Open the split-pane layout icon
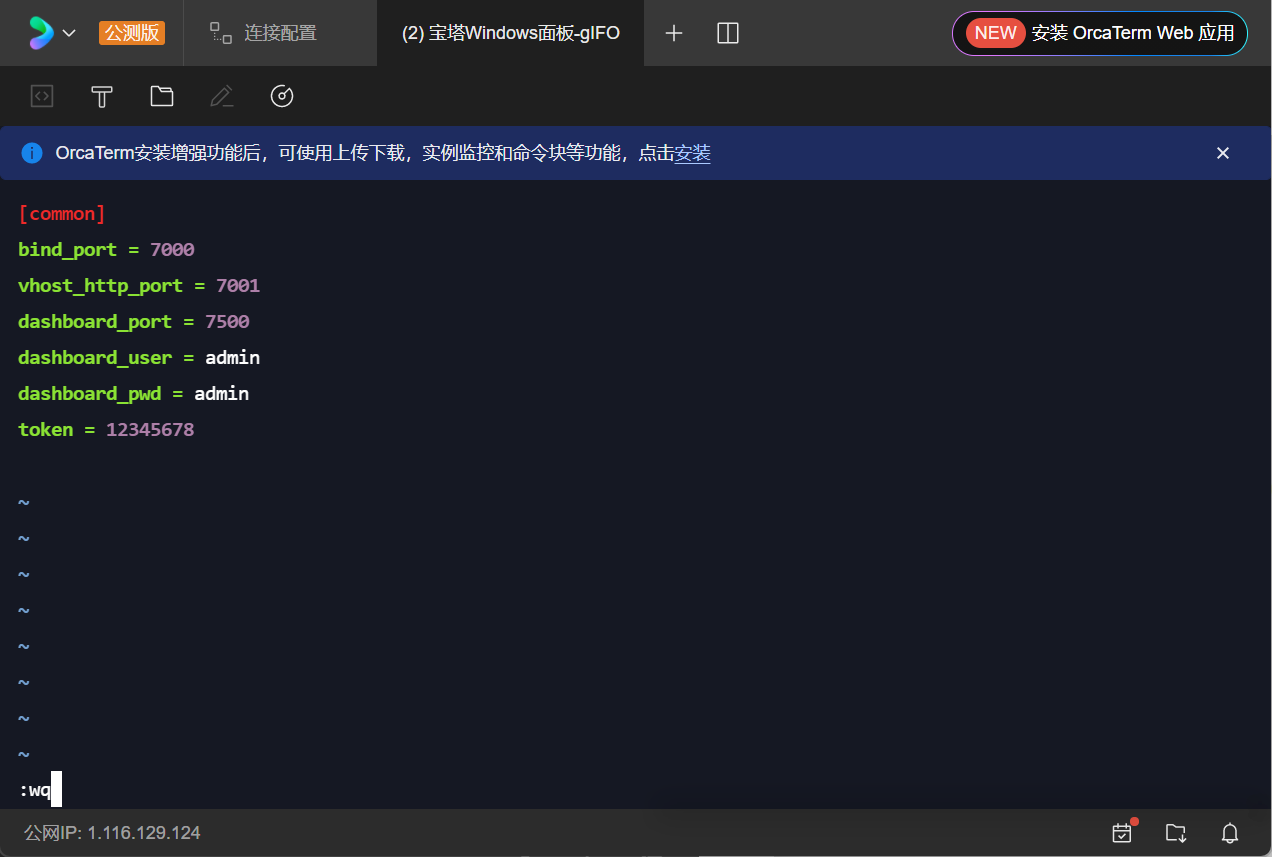The width and height of the screenshot is (1272, 857). (728, 33)
